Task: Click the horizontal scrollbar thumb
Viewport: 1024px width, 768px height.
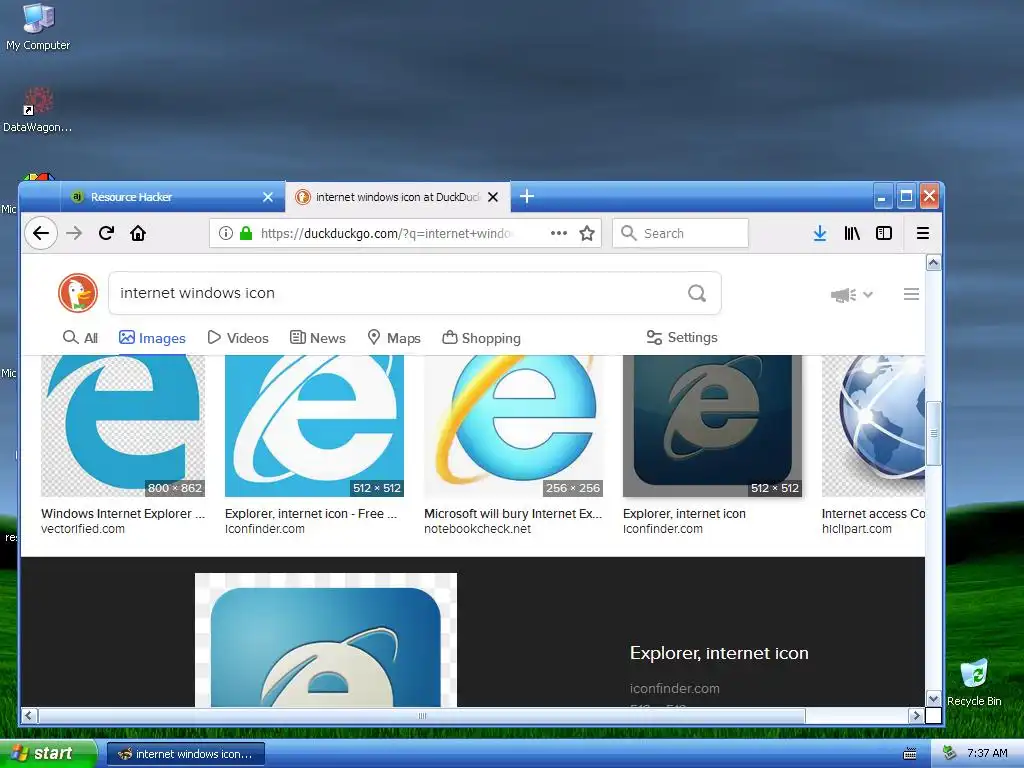Action: 422,716
